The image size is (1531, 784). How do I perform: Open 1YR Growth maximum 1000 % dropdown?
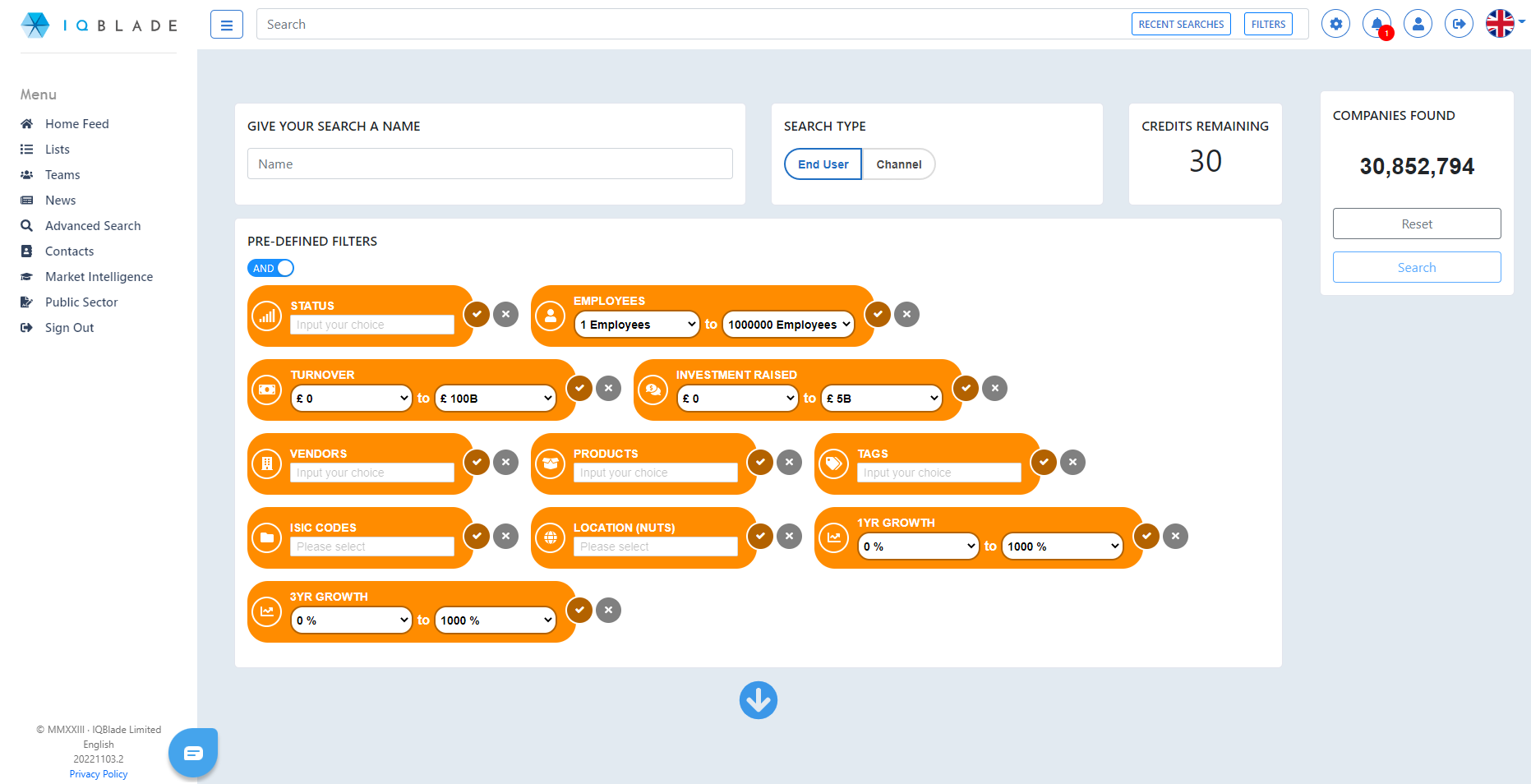[1063, 546]
